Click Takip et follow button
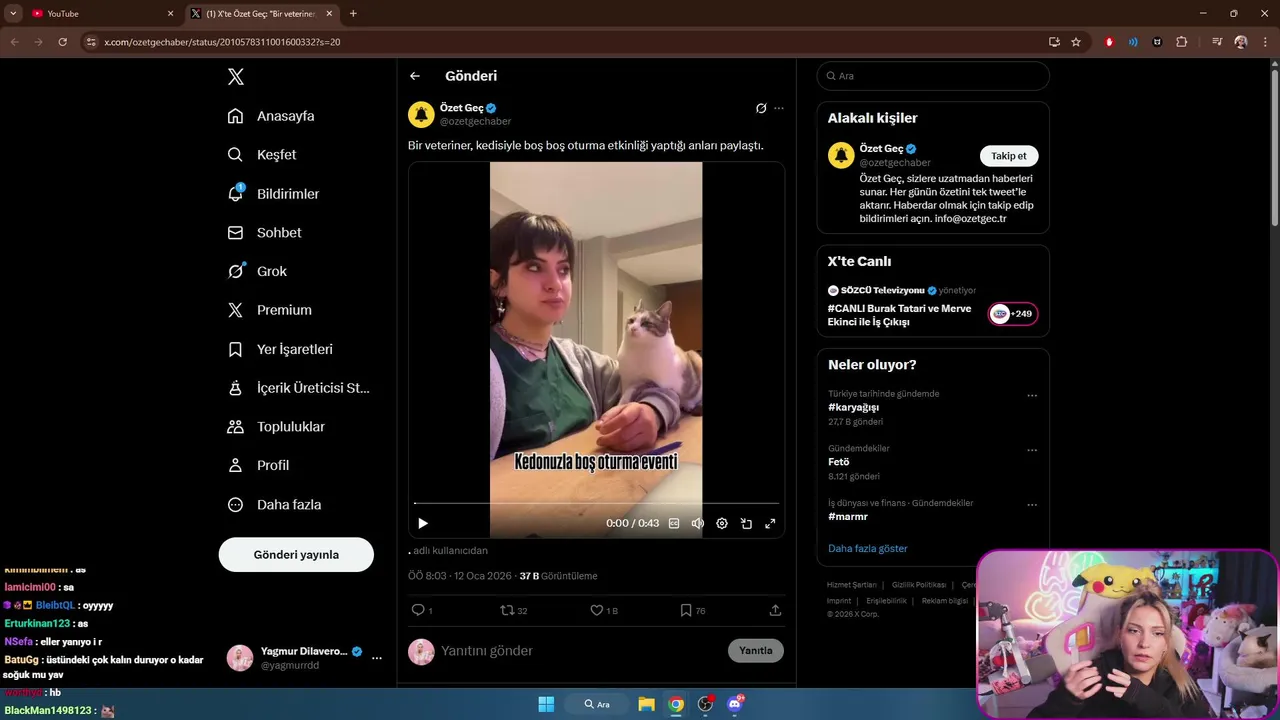This screenshot has height=720, width=1280. point(1009,156)
